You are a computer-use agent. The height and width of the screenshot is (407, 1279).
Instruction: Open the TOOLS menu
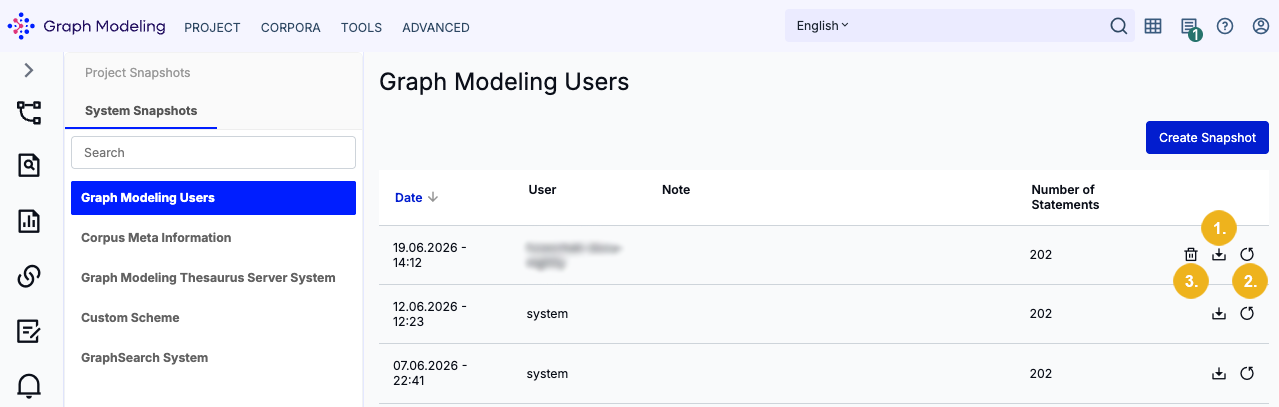point(361,28)
